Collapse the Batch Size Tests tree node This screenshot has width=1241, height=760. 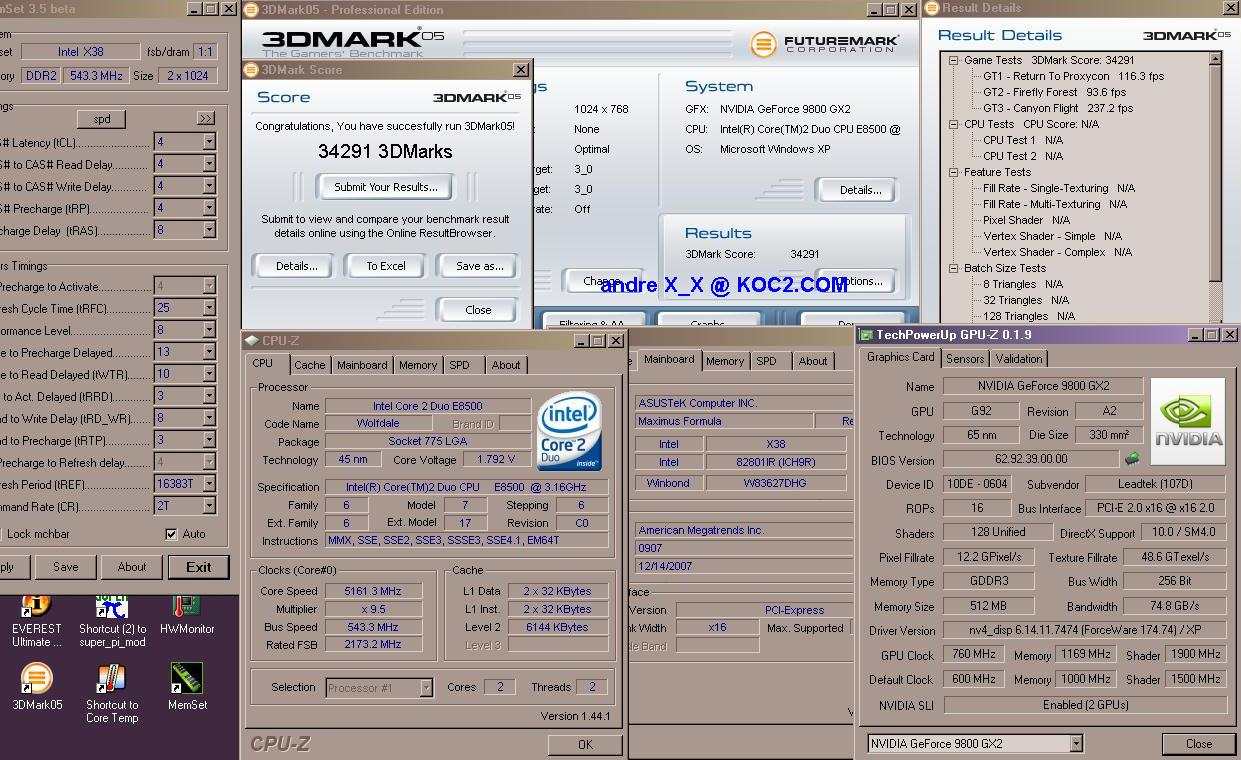pos(955,268)
